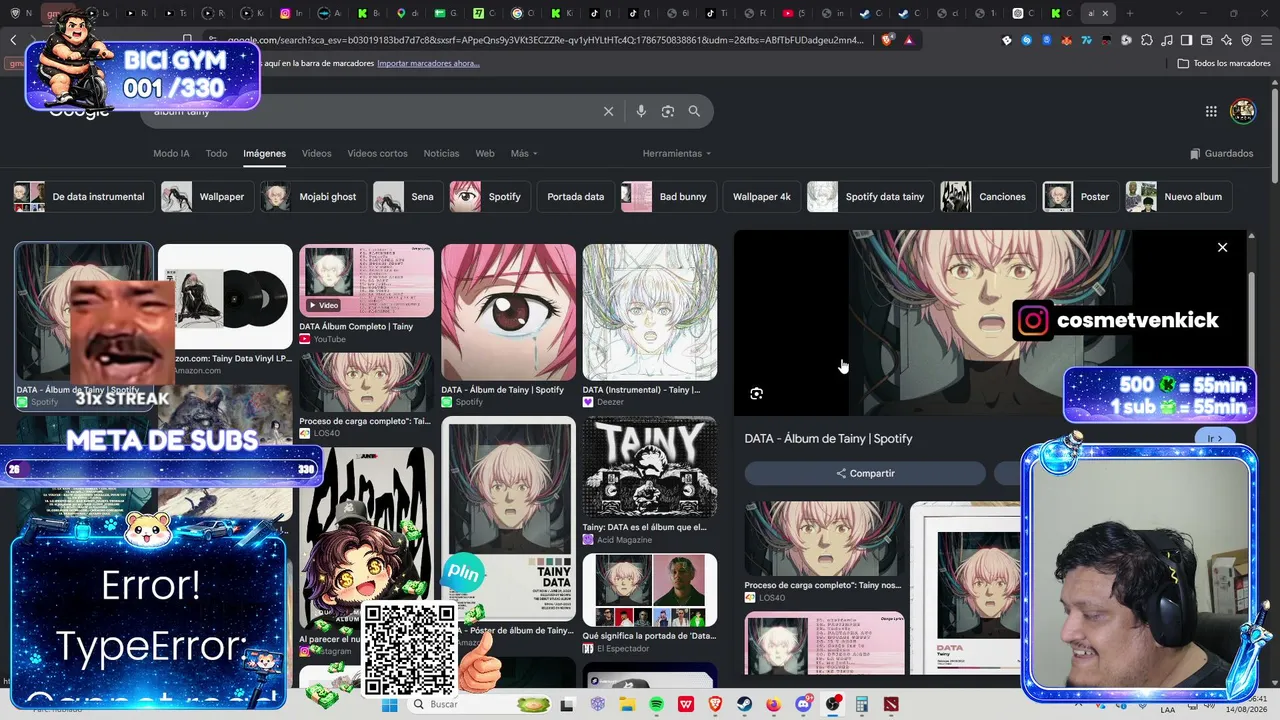Viewport: 1280px width, 720px height.
Task: Filter by Portada data chip
Action: pyautogui.click(x=575, y=197)
